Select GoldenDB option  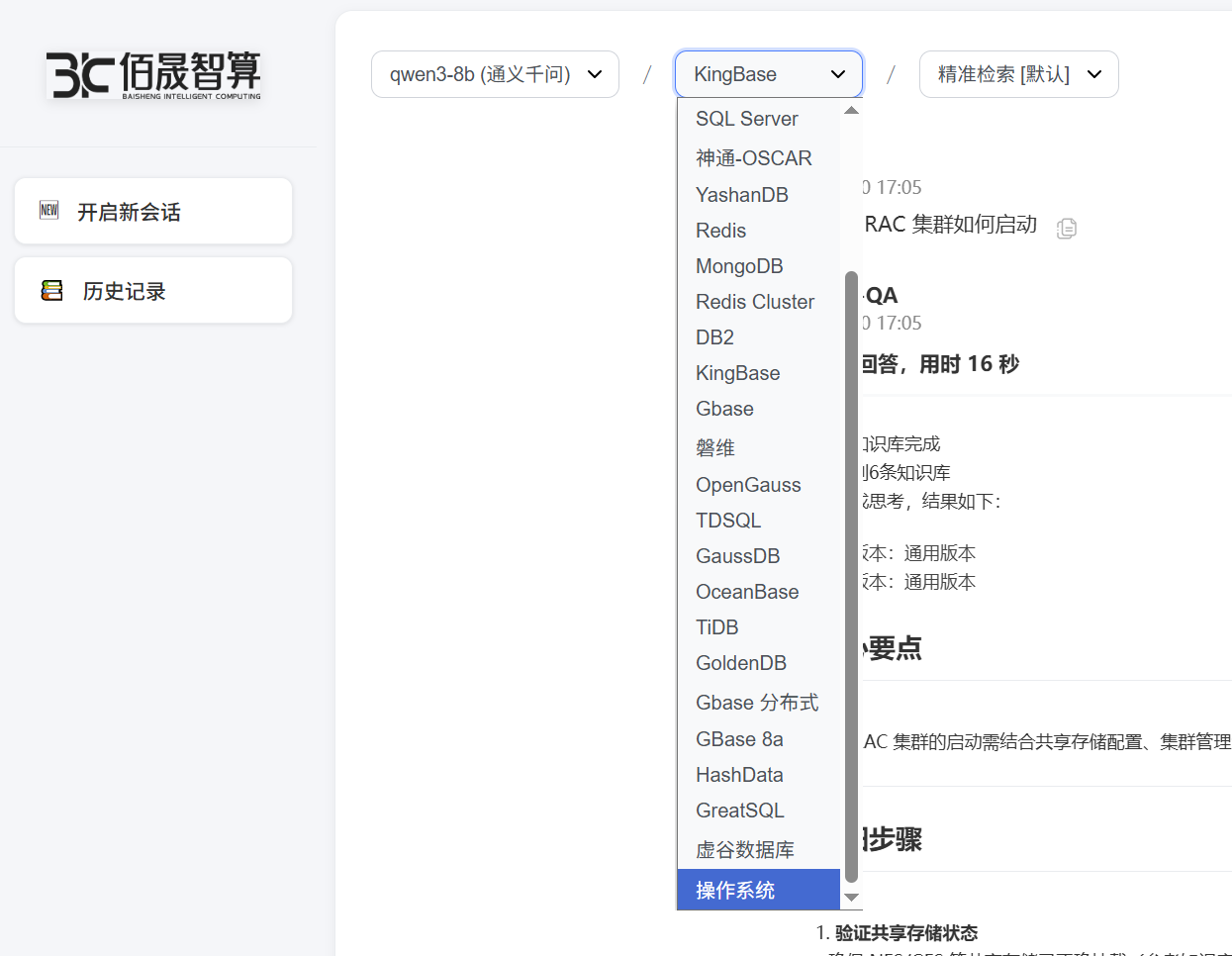pos(759,663)
